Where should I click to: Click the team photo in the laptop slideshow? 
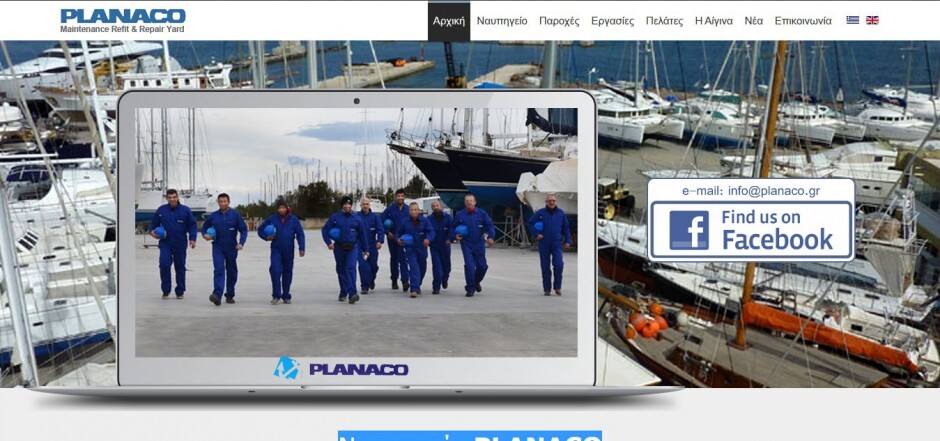pyautogui.click(x=356, y=232)
